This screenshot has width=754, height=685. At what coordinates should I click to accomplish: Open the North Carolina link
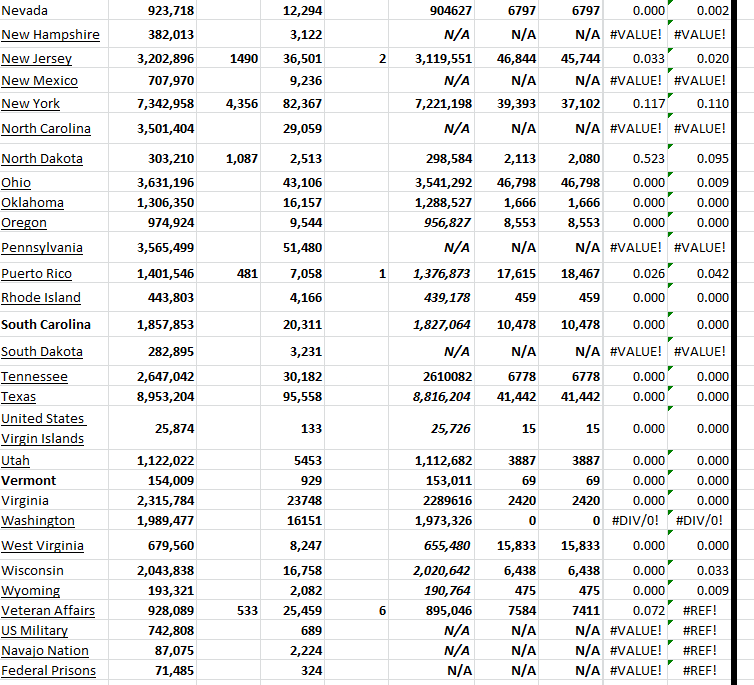tap(46, 129)
